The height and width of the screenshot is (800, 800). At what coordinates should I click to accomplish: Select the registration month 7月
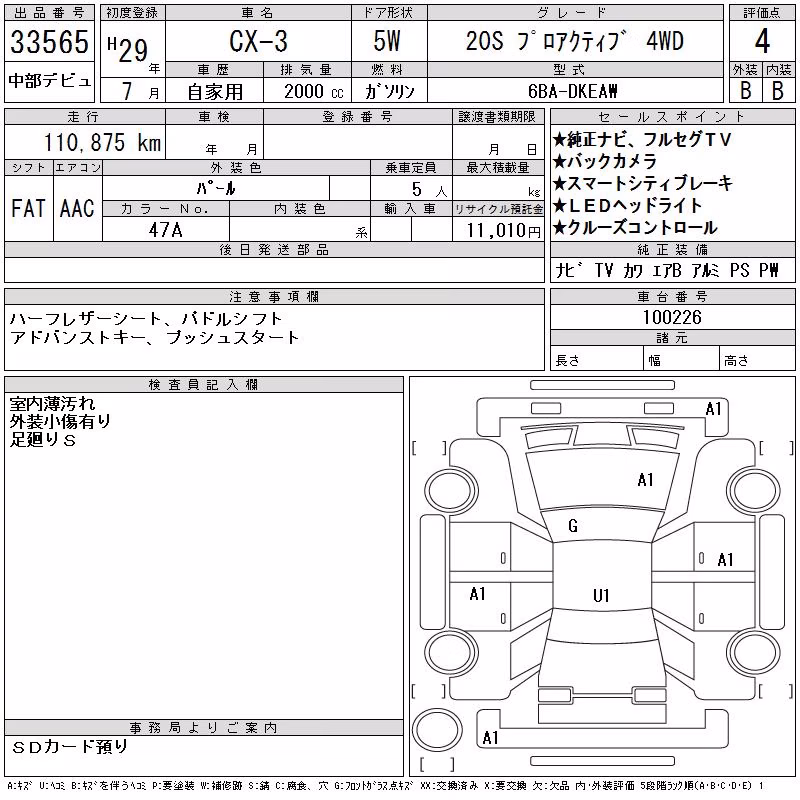[x=140, y=91]
